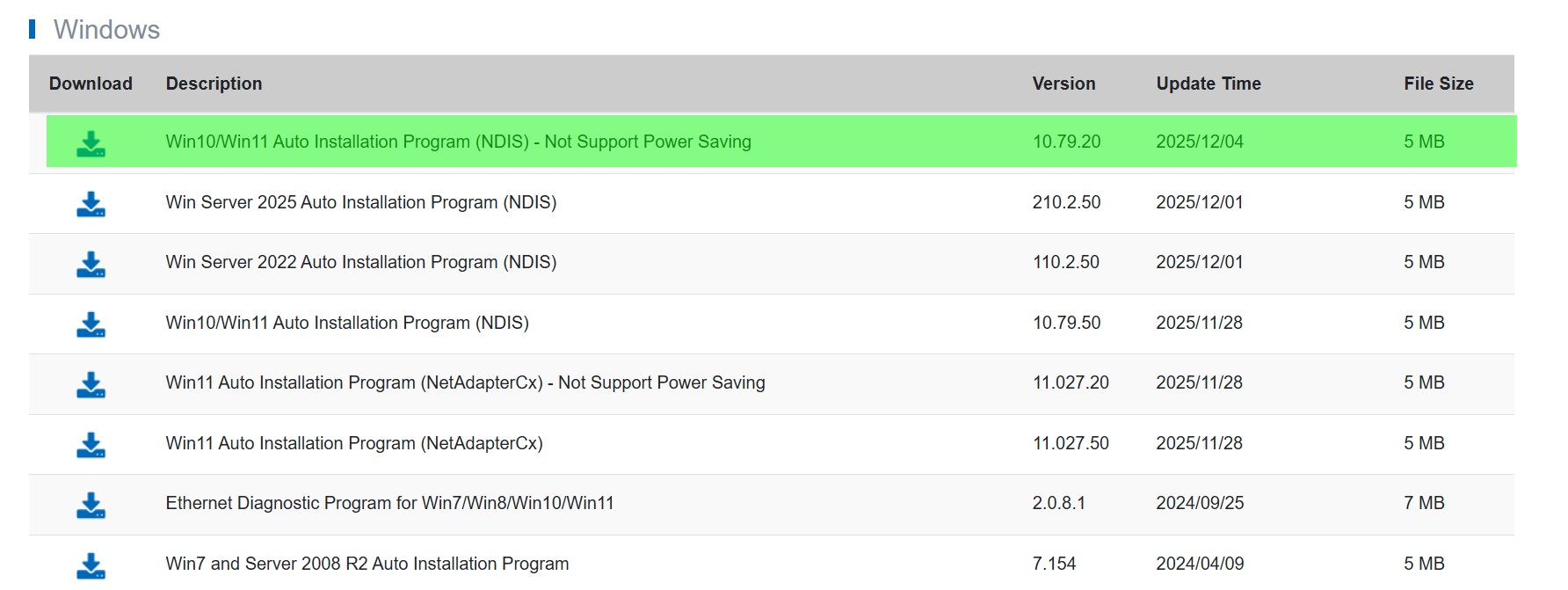Download the Ethernet Diagnostic Program
This screenshot has height=590, width=1568.
(x=91, y=505)
